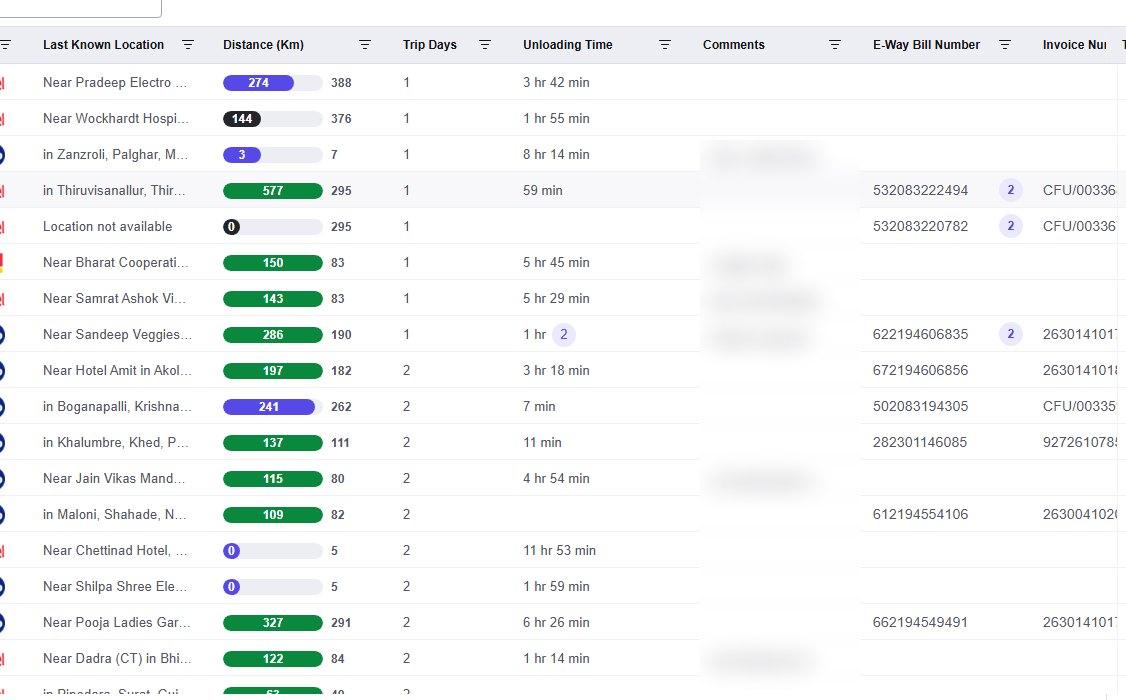Image resolution: width=1126 pixels, height=700 pixels.
Task: Click E-Way bill number 622194606835
Action: pos(920,334)
